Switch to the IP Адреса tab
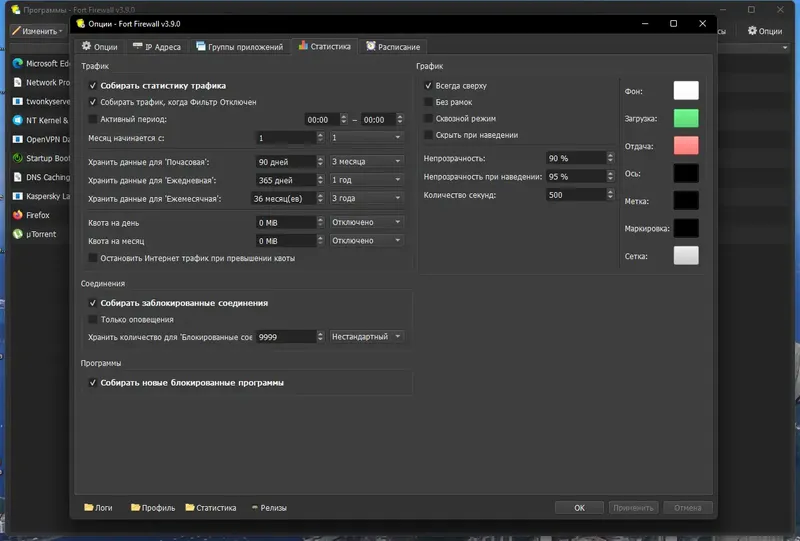Image resolution: width=800 pixels, height=541 pixels. pos(157,46)
